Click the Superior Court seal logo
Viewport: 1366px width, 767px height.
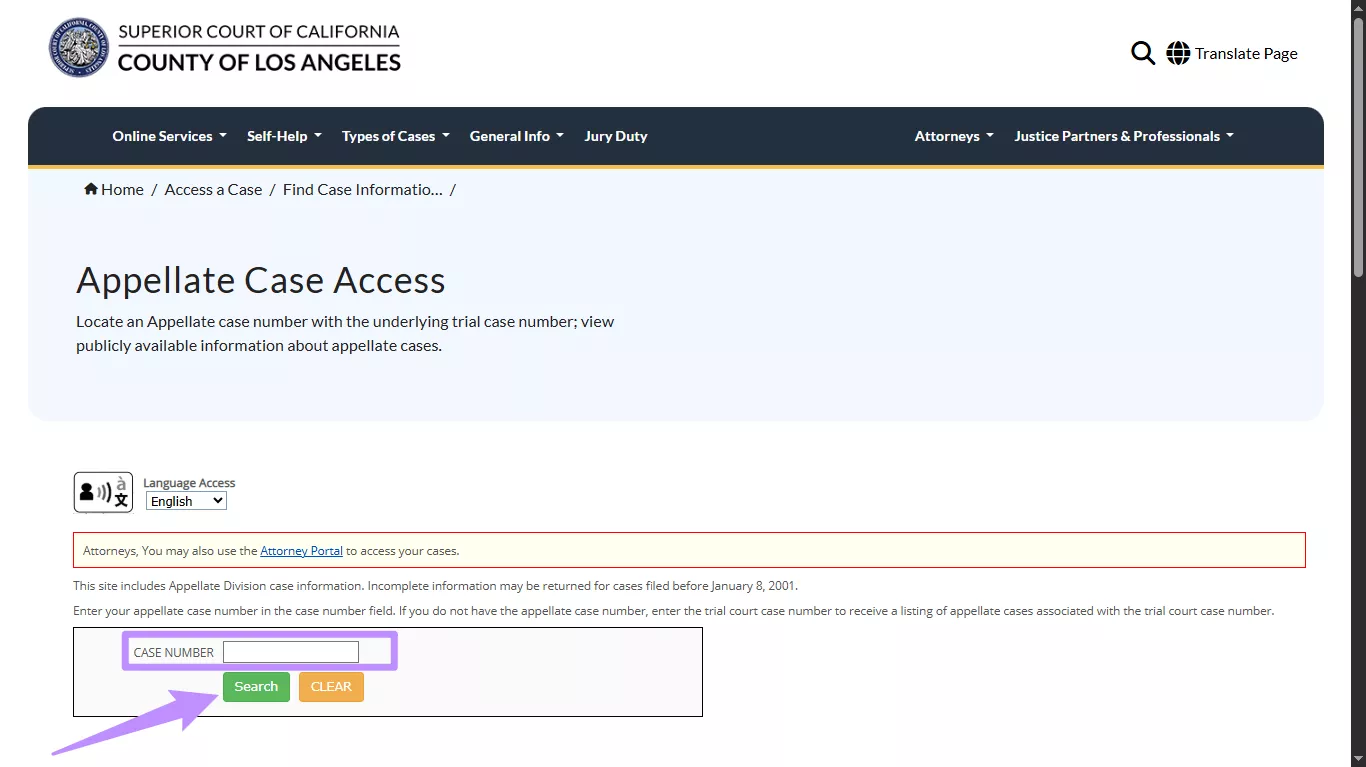coord(78,47)
